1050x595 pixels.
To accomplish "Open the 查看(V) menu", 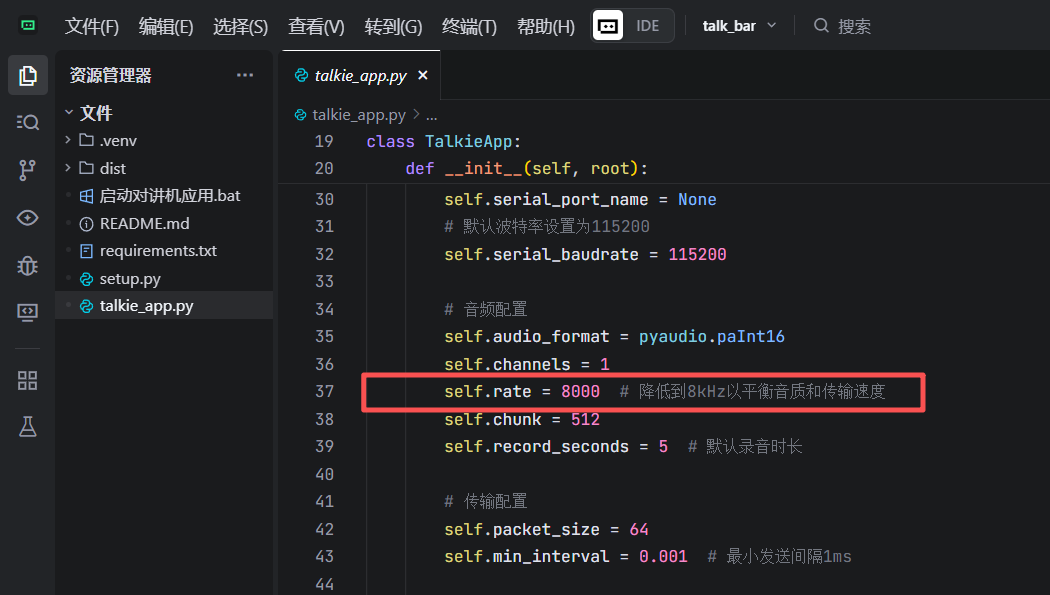I will [x=316, y=26].
